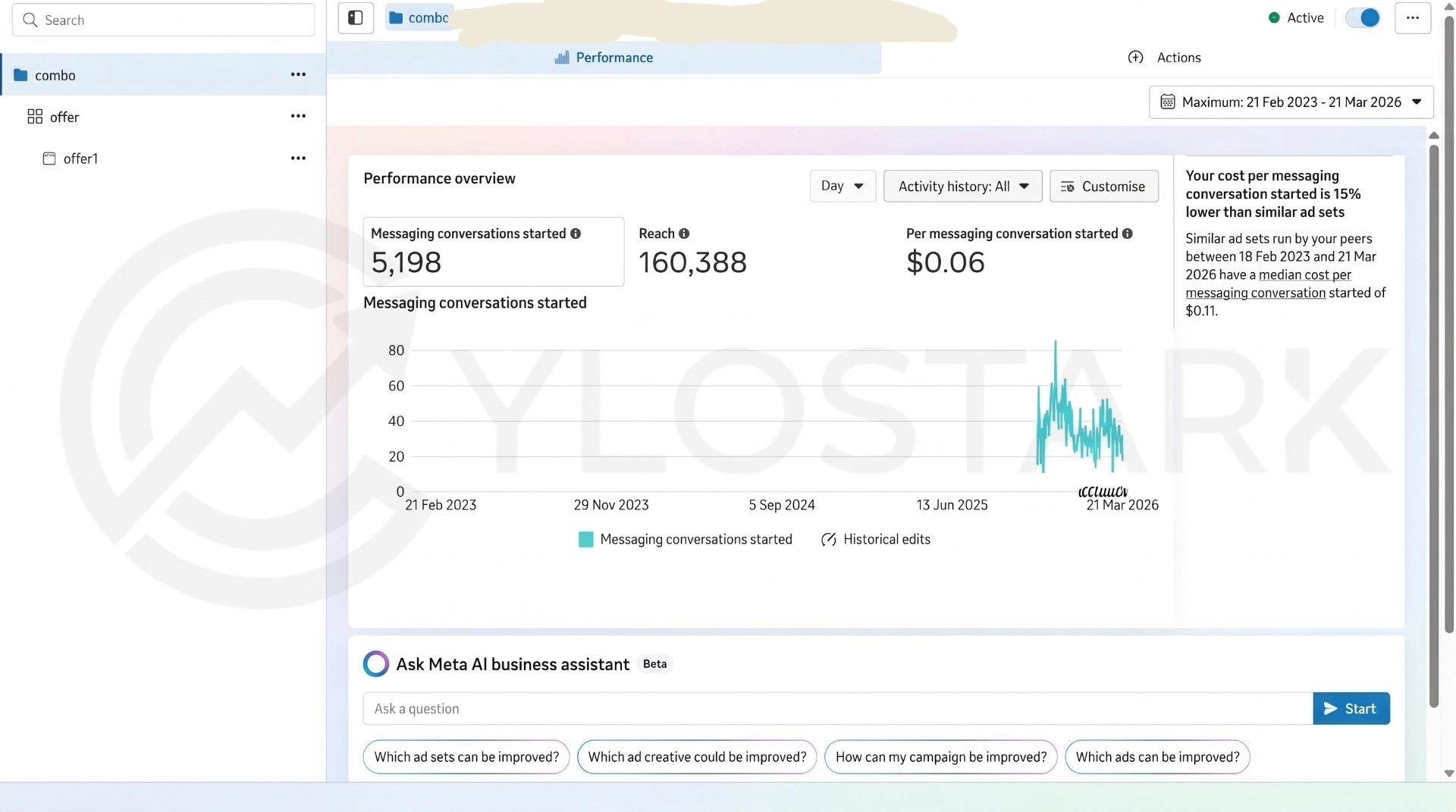Click the calendar icon in date range

[1168, 102]
